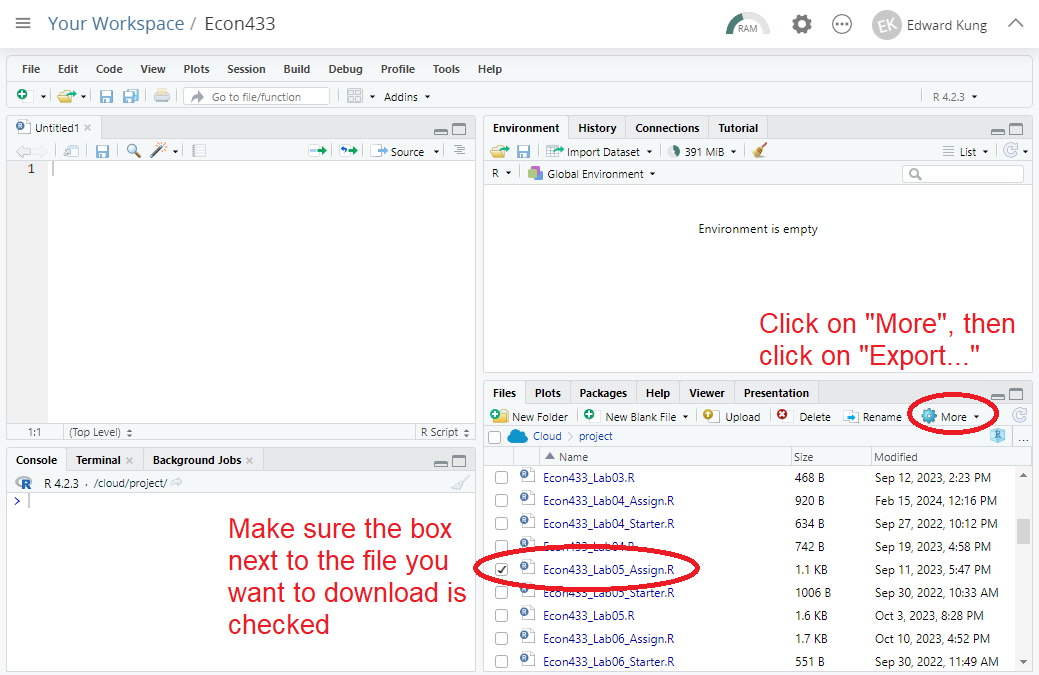
Task: Click the code tools magic wand icon
Action: click(158, 151)
